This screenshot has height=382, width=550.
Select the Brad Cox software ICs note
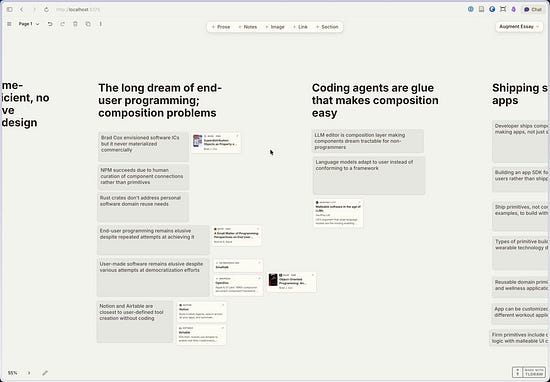pos(143,147)
